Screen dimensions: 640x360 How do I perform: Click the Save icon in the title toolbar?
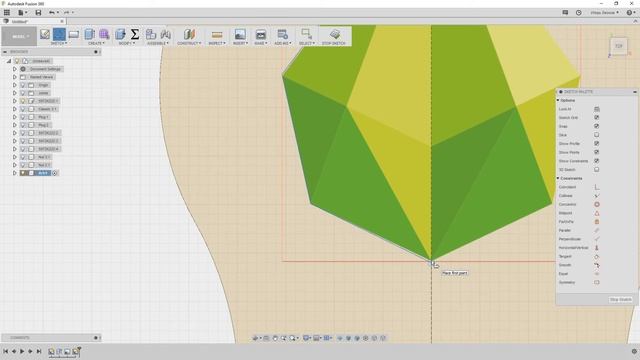point(38,13)
